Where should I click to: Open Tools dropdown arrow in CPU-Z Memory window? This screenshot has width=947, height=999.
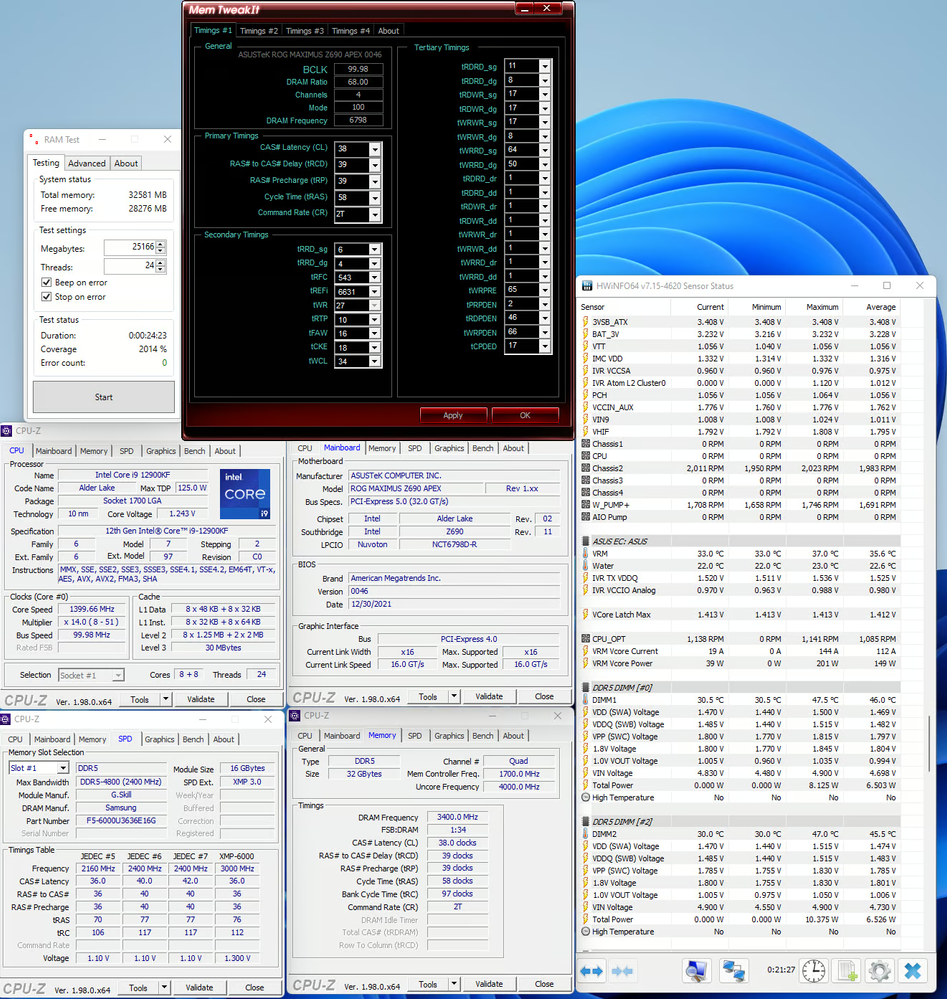click(x=454, y=984)
